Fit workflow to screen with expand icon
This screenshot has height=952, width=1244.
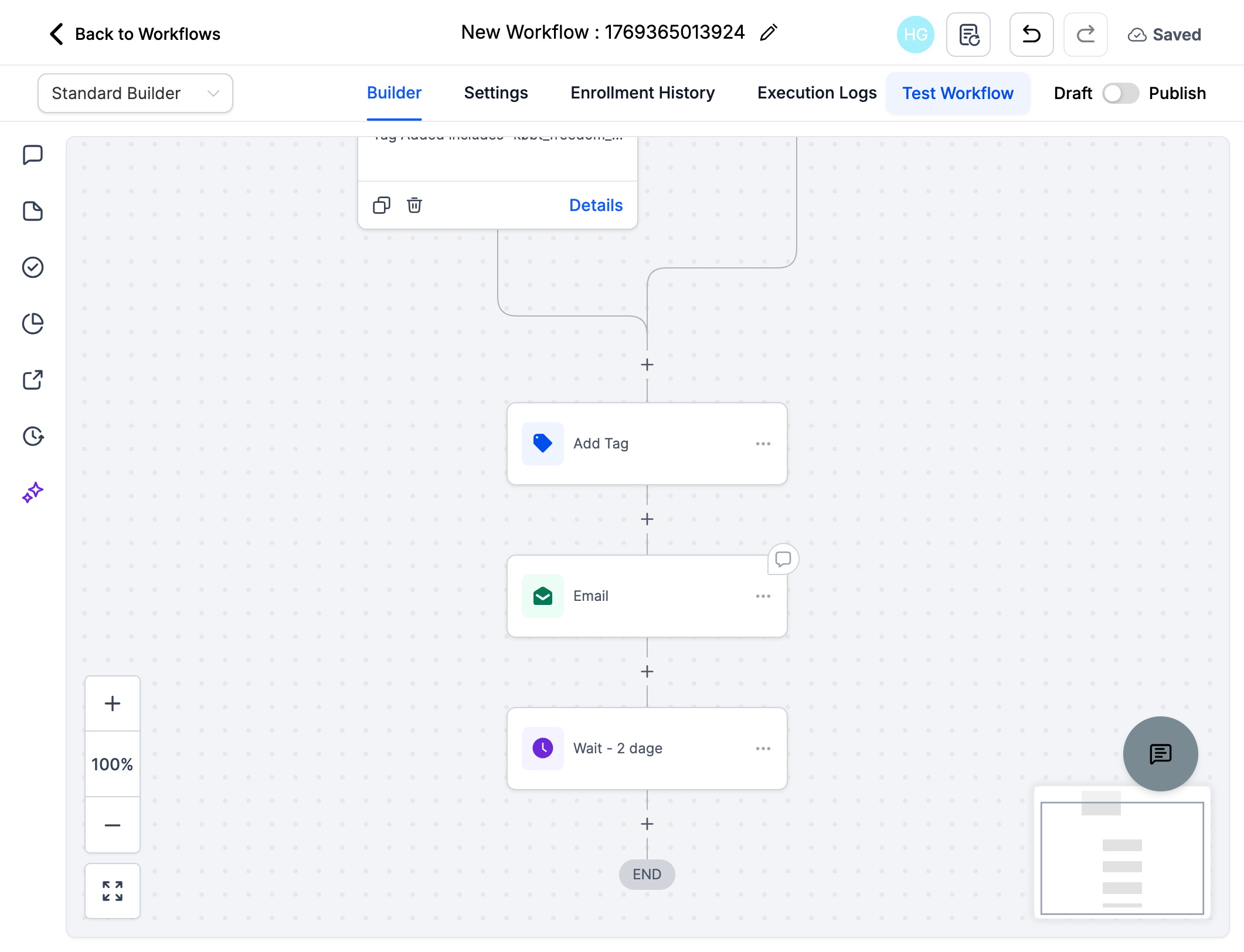click(x=113, y=891)
